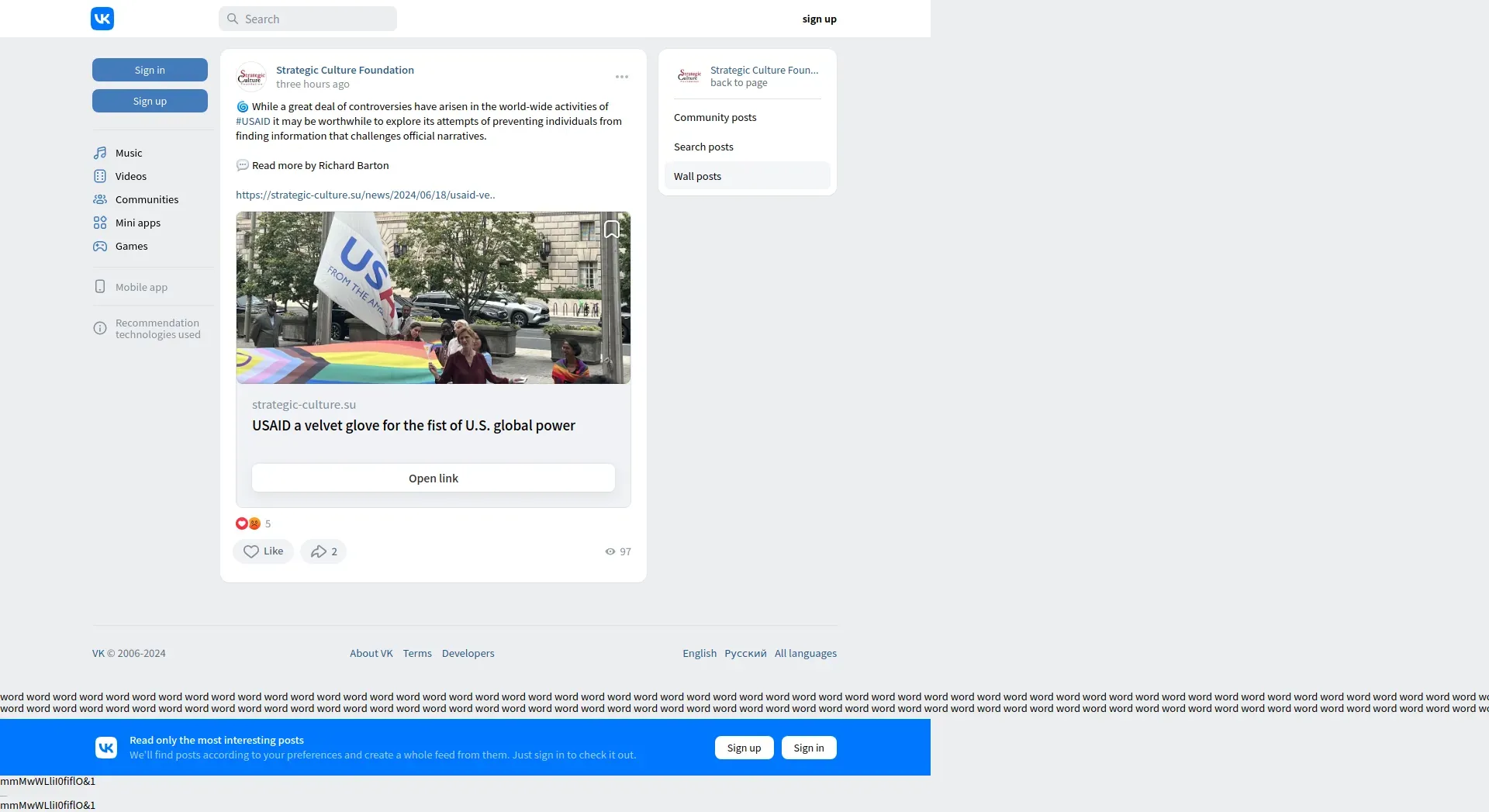Screen dimensions: 1489x812
Task: Click the views eye icon
Action: tap(610, 551)
